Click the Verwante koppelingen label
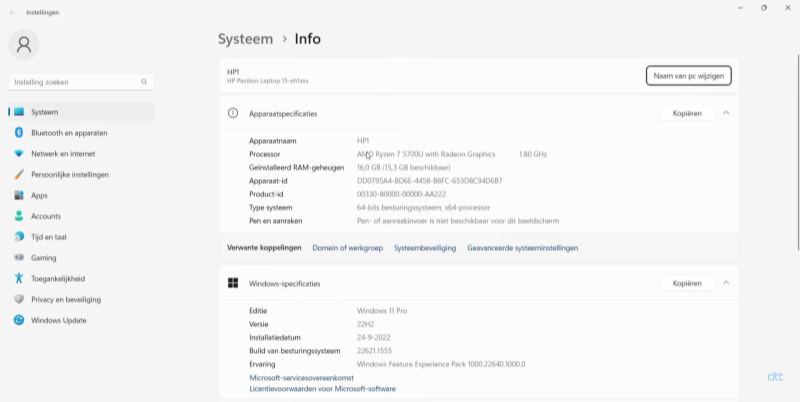 pyautogui.click(x=264, y=248)
